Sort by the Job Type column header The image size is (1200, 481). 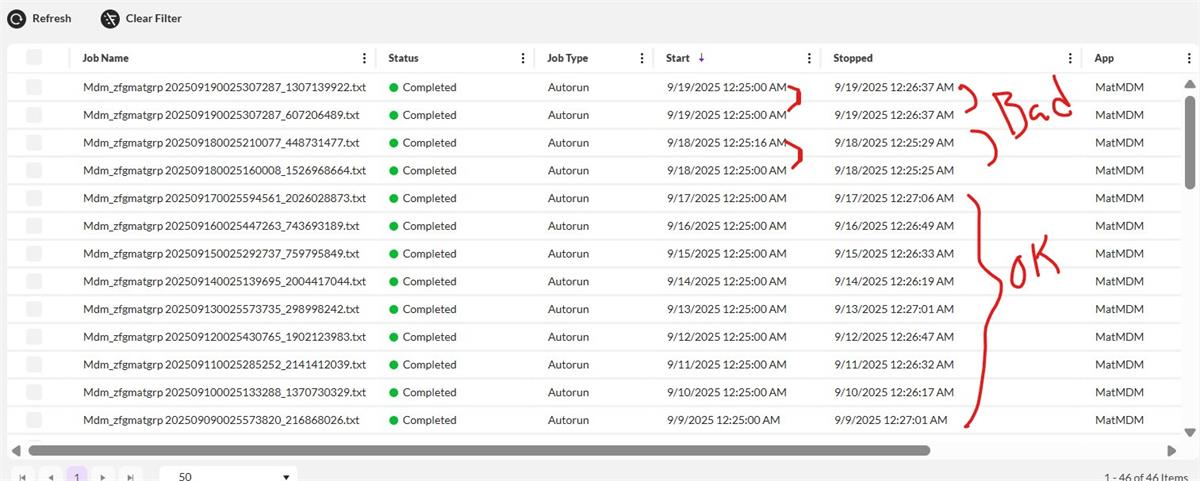pos(568,58)
